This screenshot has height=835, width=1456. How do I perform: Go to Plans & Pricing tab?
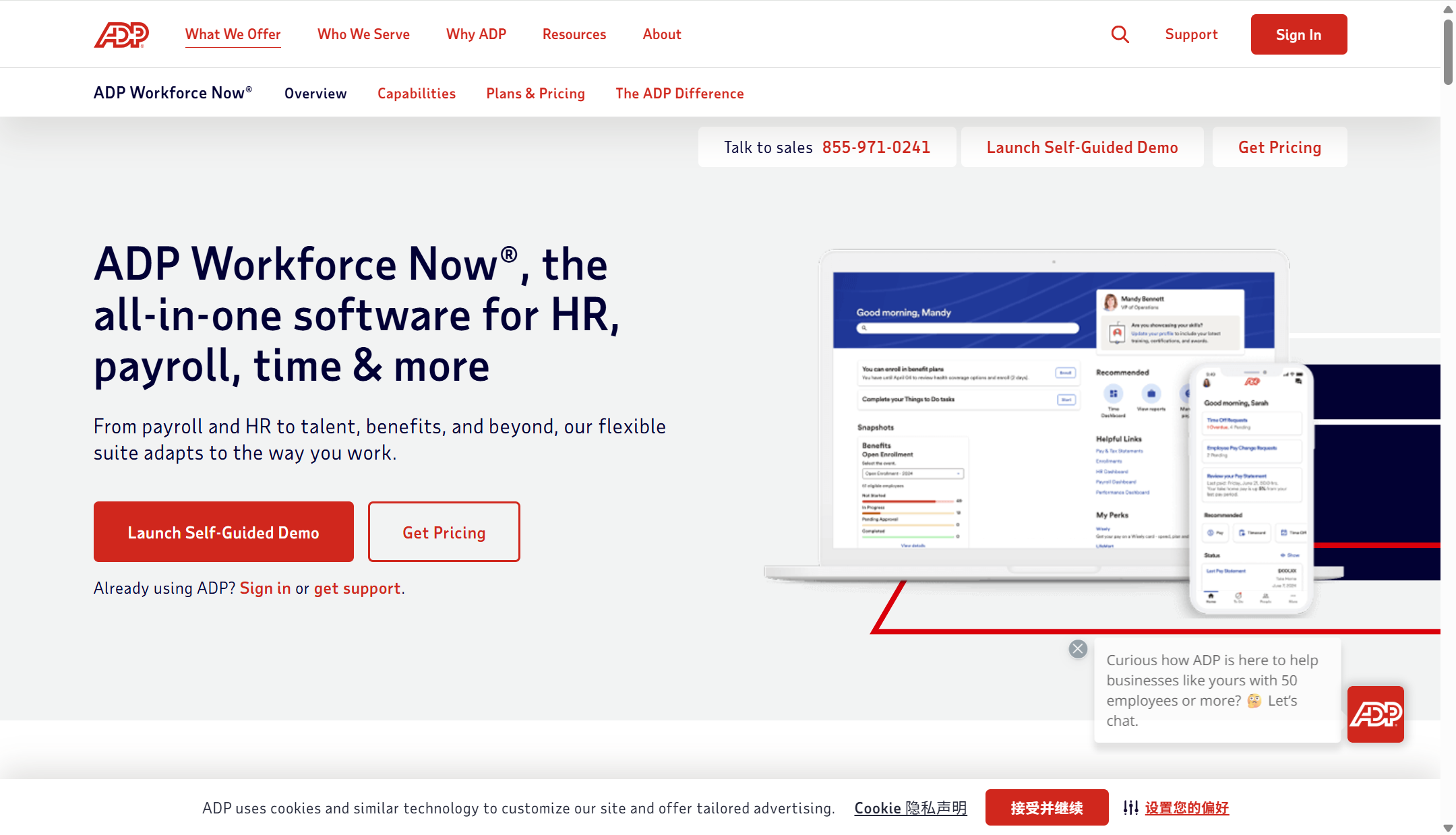coord(535,94)
